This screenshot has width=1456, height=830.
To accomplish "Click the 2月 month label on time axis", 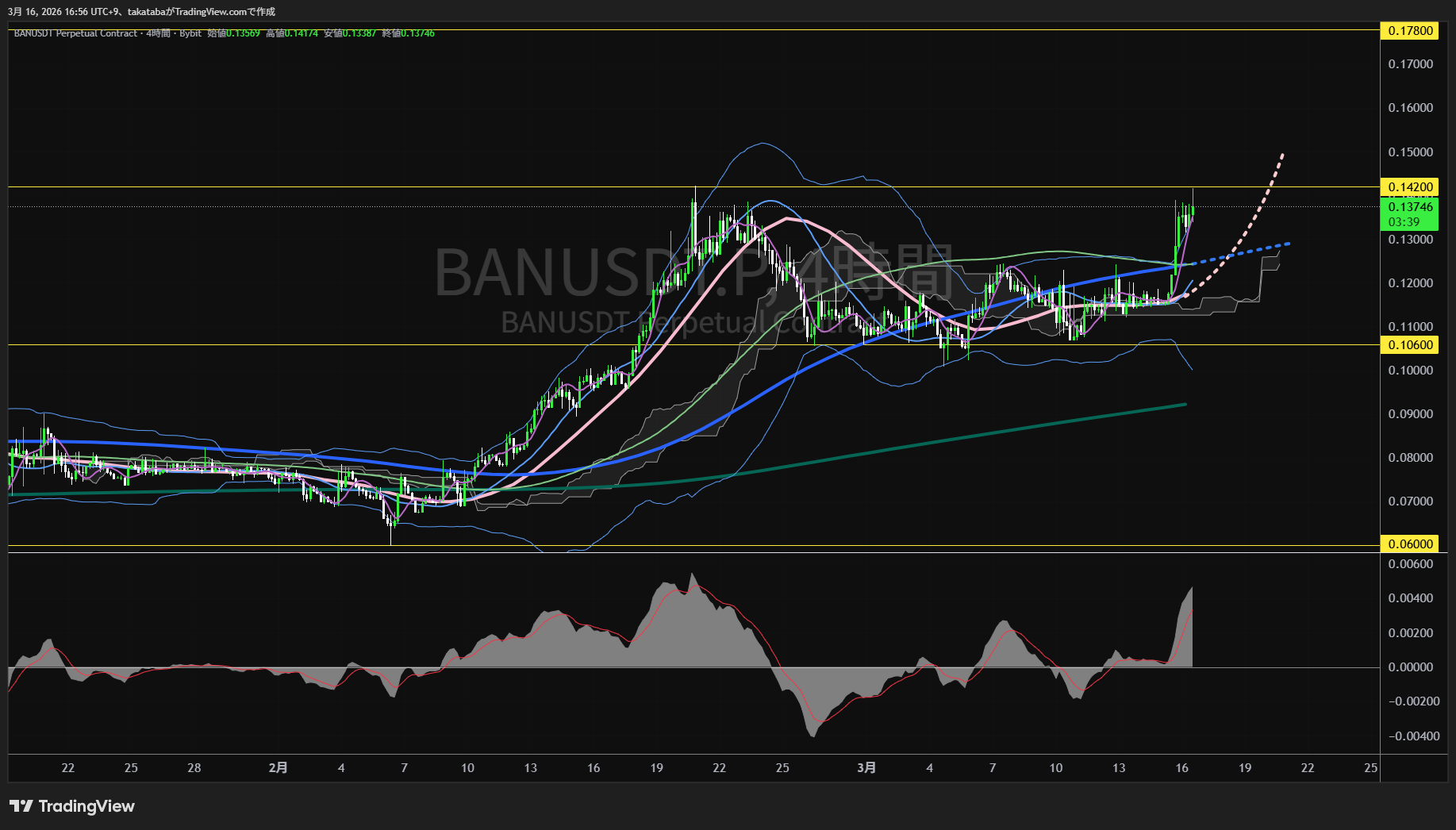I will pyautogui.click(x=278, y=768).
